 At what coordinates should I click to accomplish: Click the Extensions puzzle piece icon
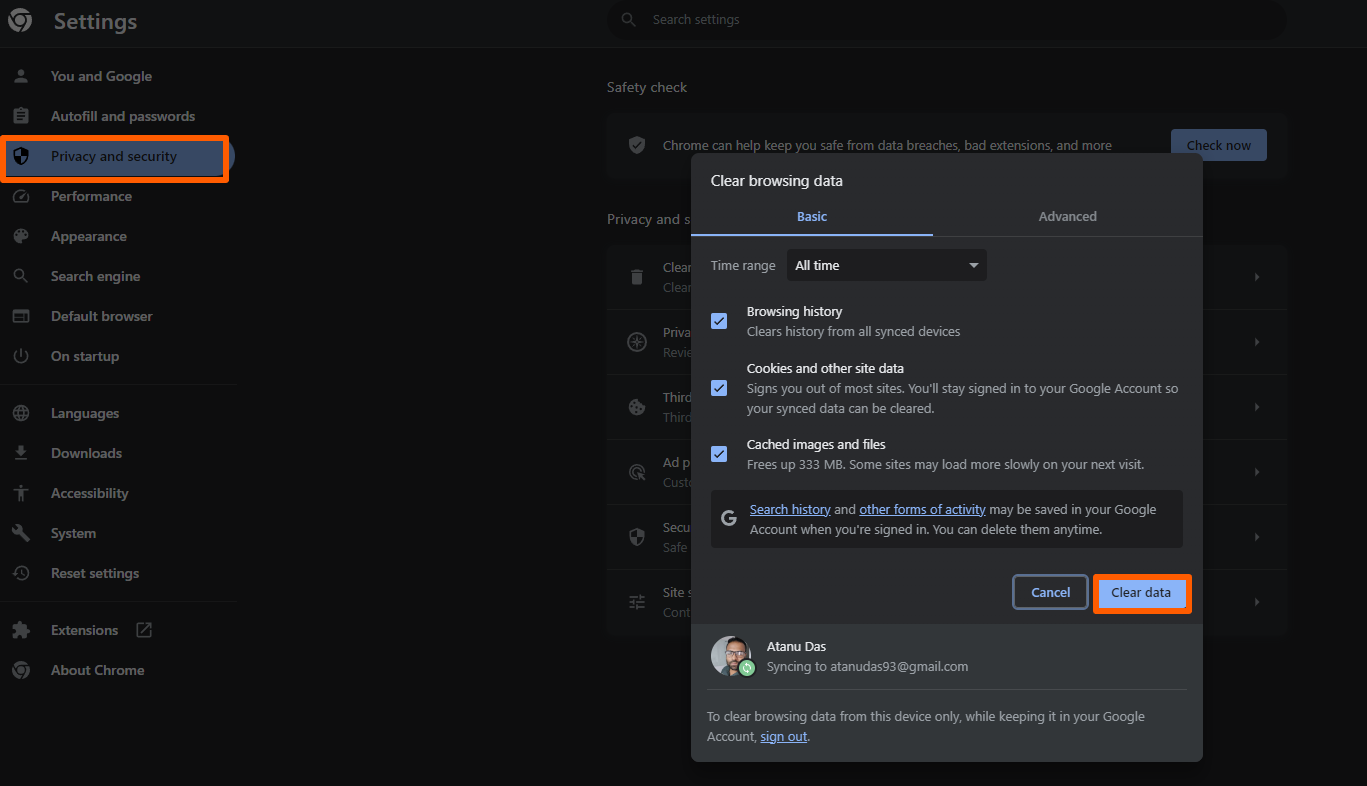(21, 630)
